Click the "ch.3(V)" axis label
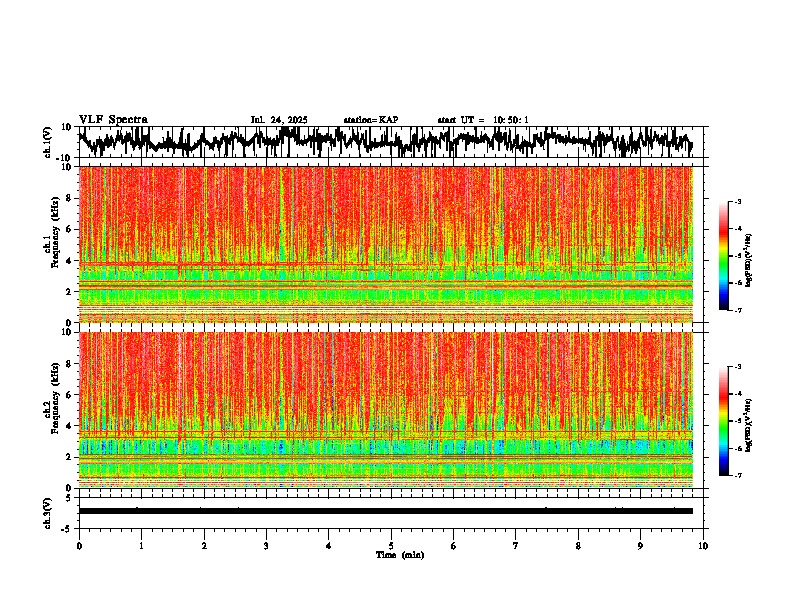This screenshot has width=792, height=612. click(x=48, y=513)
